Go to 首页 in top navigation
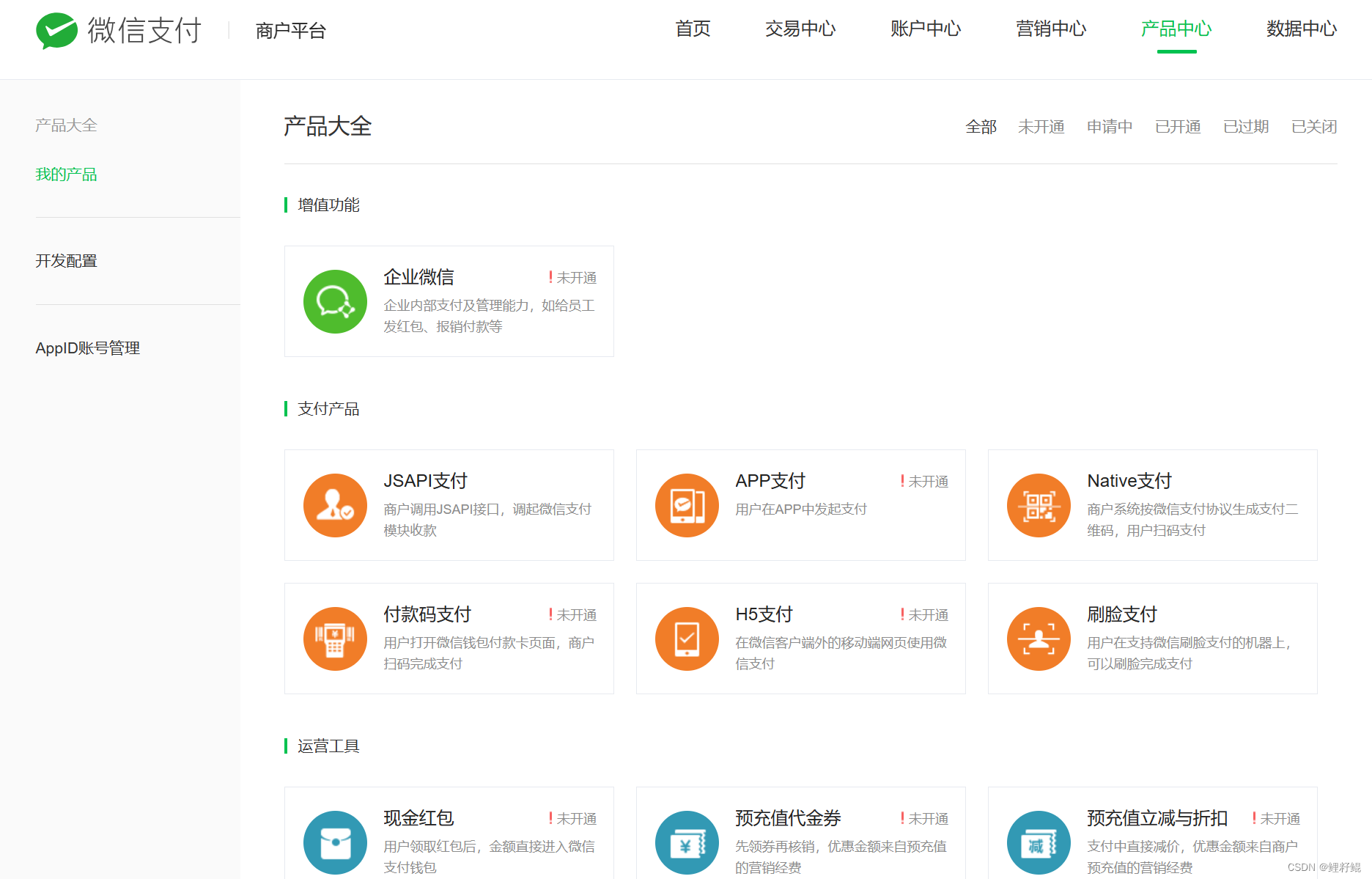The height and width of the screenshot is (879, 1372). click(x=693, y=29)
